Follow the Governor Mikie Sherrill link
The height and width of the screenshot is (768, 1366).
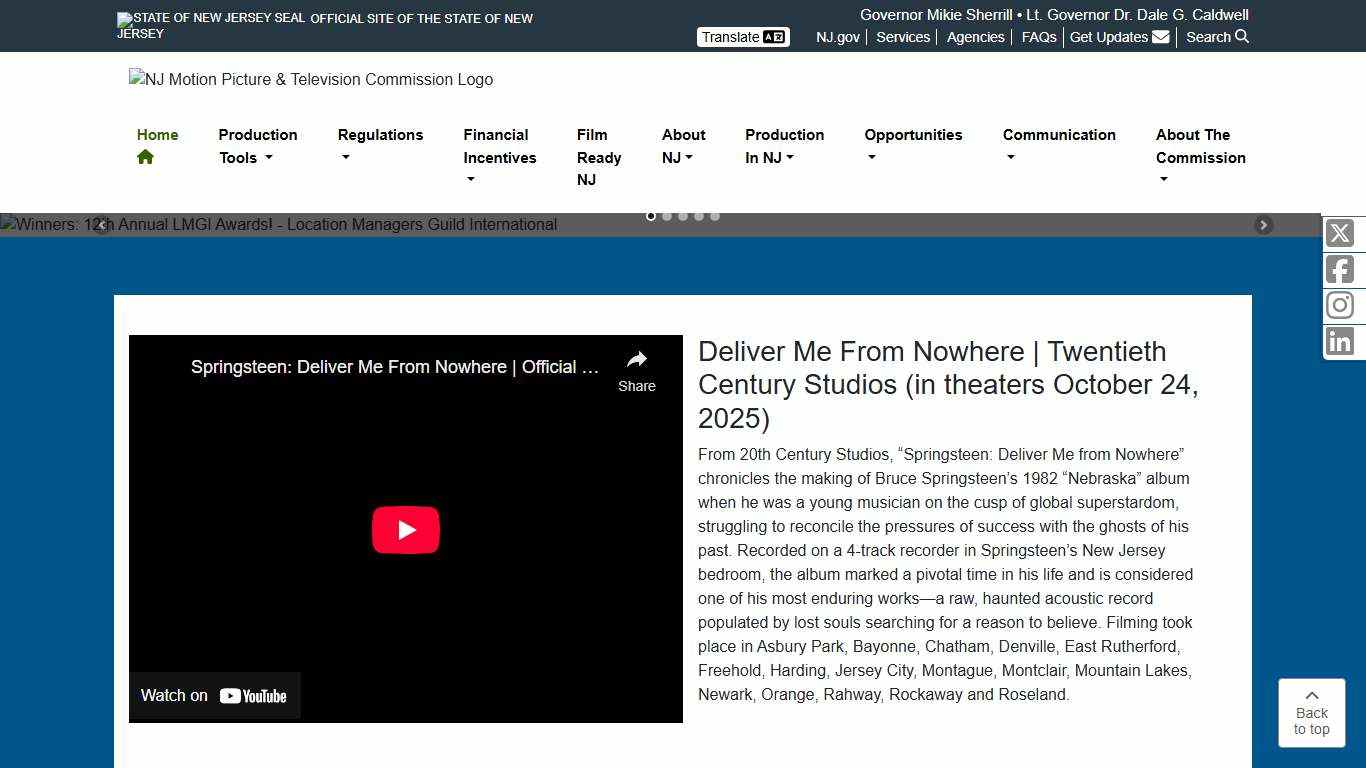[x=935, y=14]
